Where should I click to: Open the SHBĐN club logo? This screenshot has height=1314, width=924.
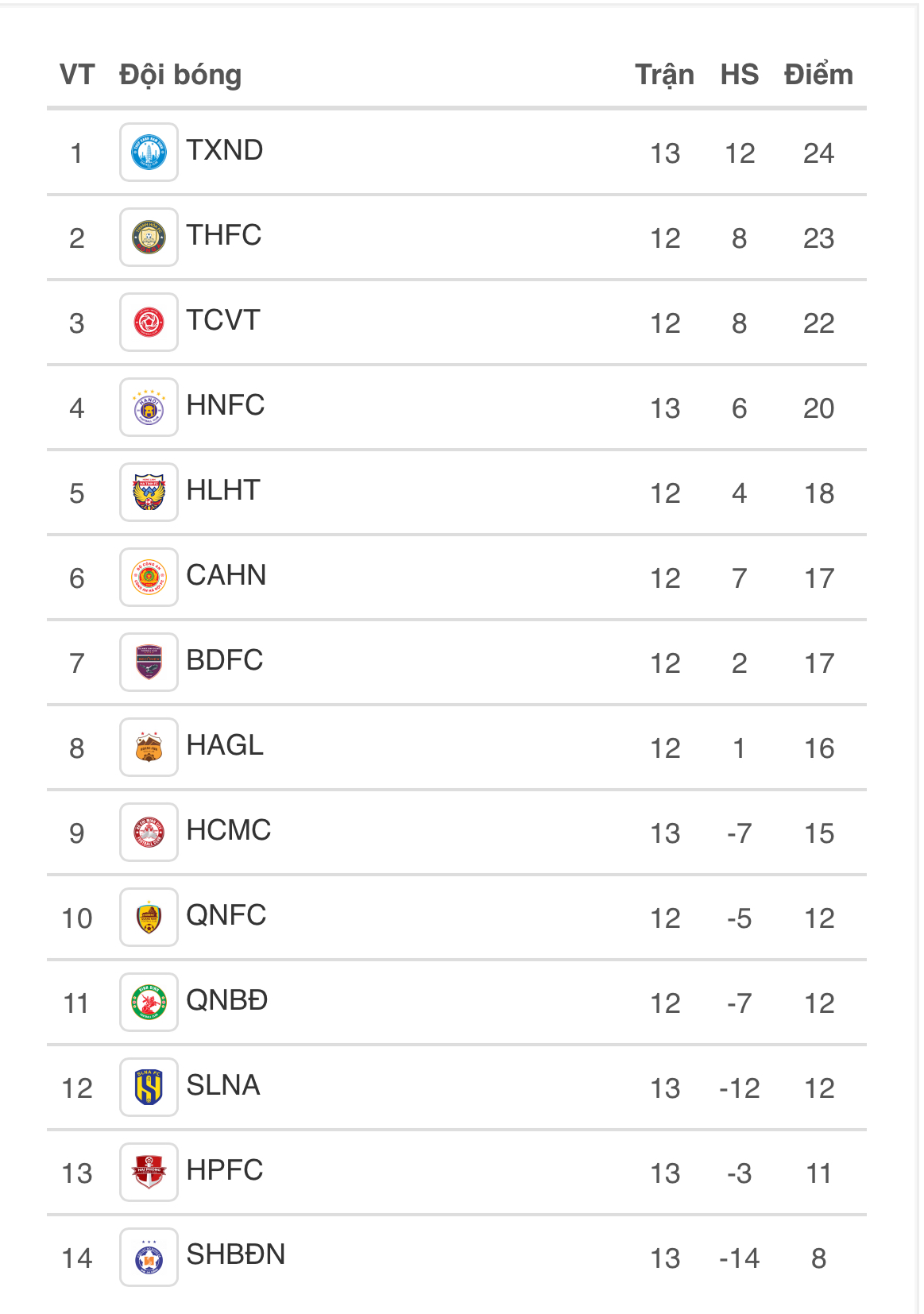pos(149,1258)
